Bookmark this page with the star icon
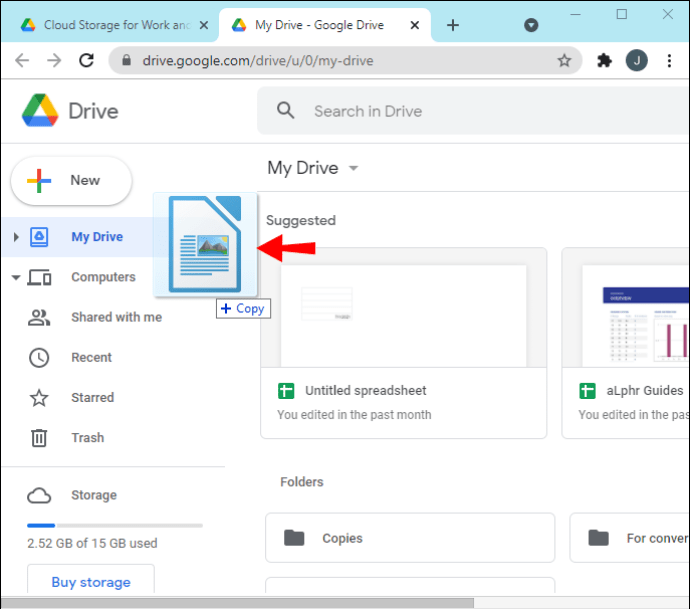The image size is (690, 609). 564,60
